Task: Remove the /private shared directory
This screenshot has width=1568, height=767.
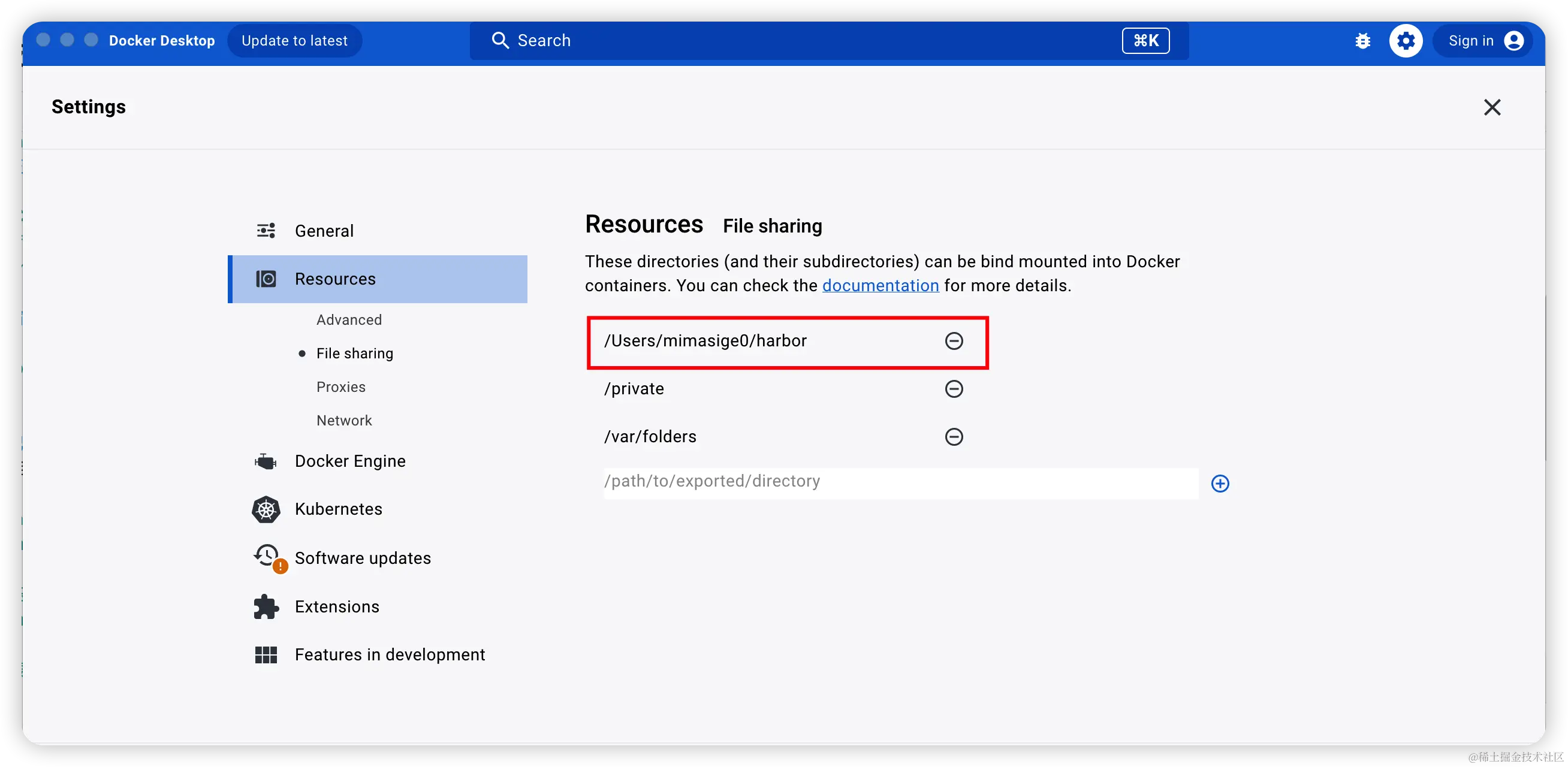Action: (x=953, y=389)
